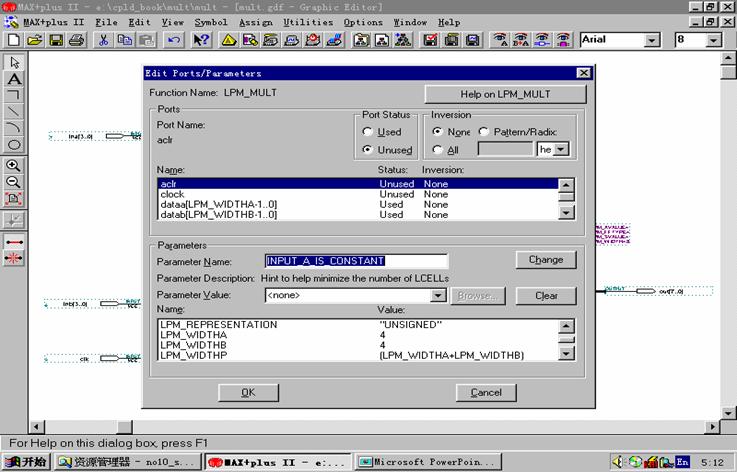
Task: Activate the context-sensitive help pointer icon
Action: pyautogui.click(x=201, y=40)
